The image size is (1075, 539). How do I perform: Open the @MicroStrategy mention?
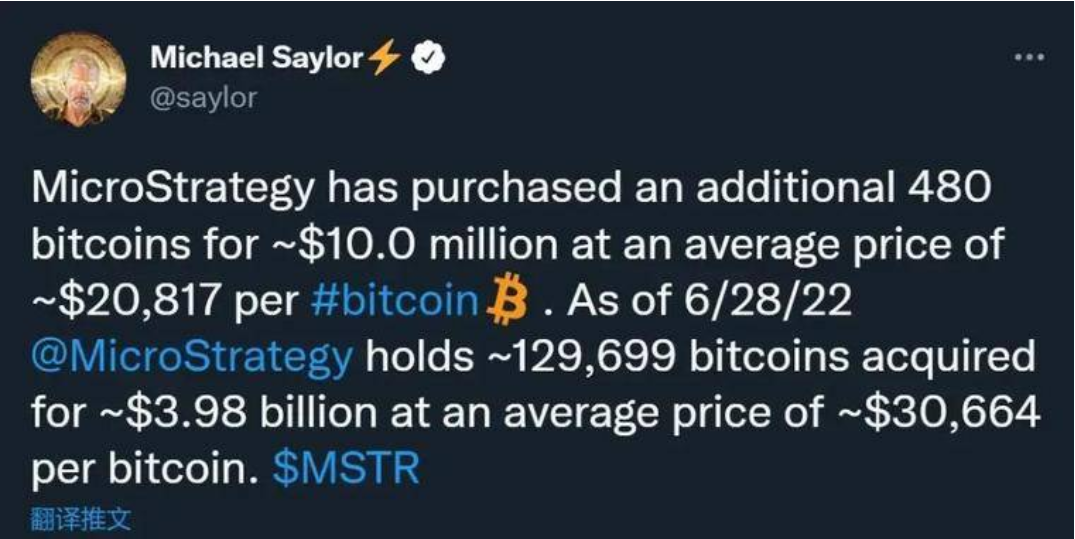click(192, 359)
